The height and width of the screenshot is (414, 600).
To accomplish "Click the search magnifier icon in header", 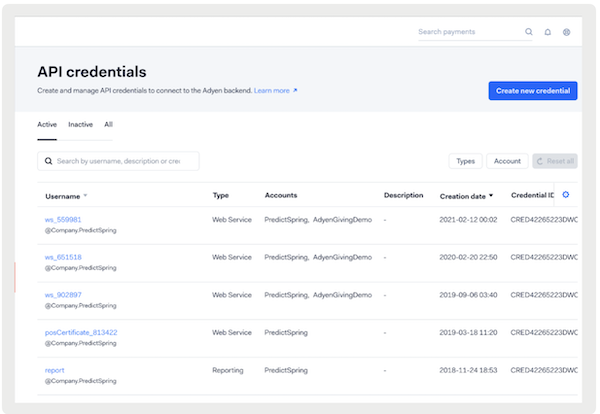I will pos(528,32).
